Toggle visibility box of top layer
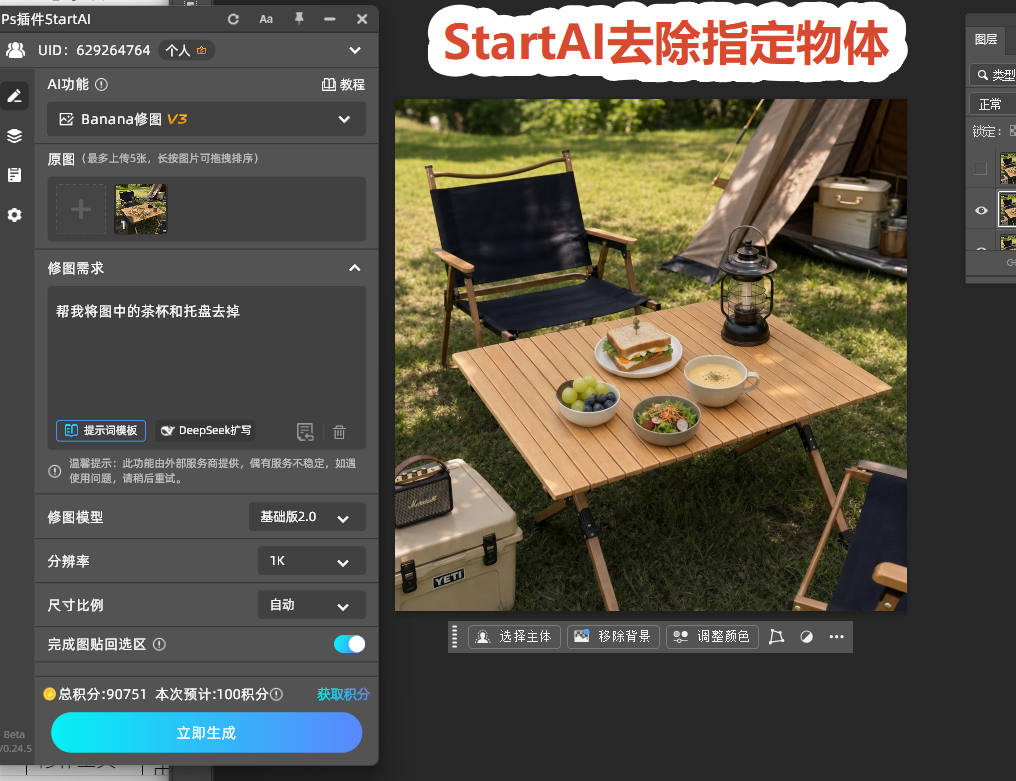This screenshot has height=781, width=1016. tap(980, 169)
